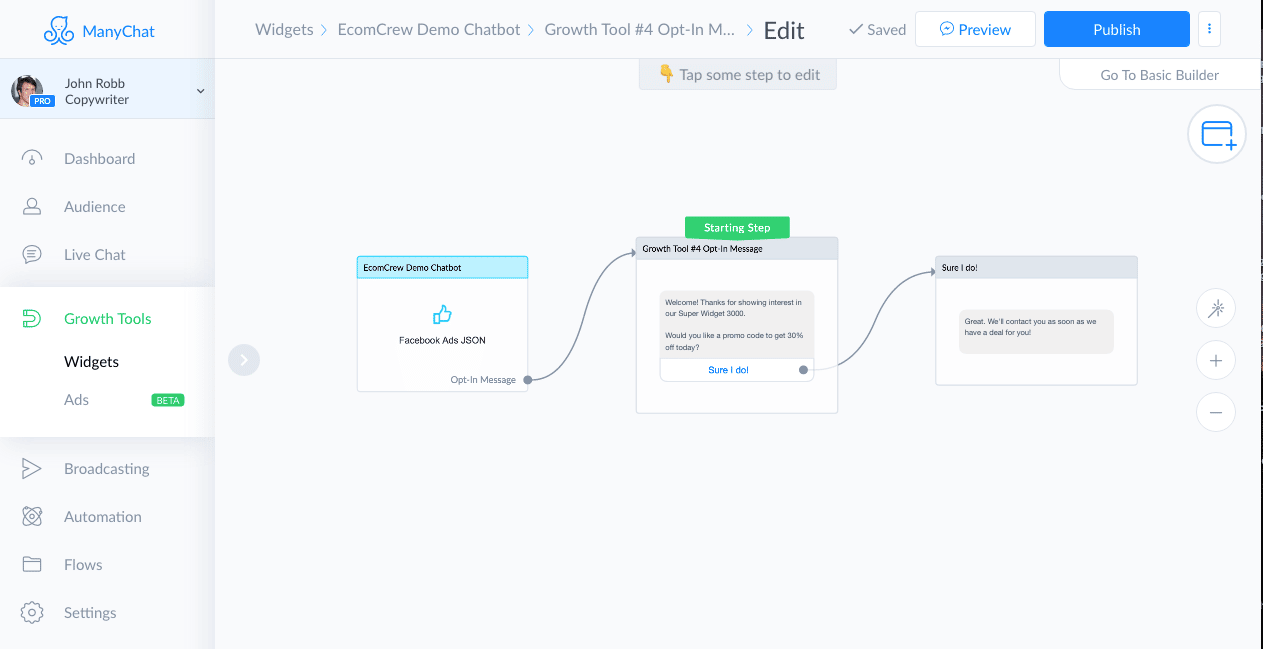Click the Widgets breadcrumb link

click(284, 29)
